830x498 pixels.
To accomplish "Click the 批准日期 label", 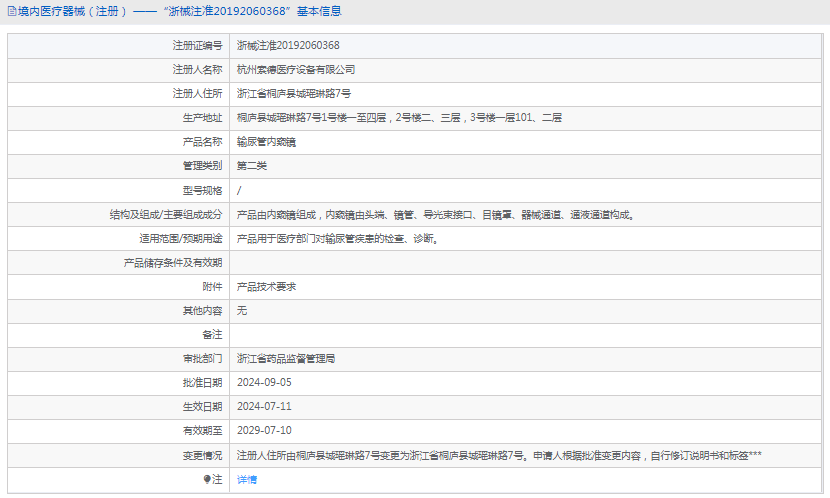I will (x=203, y=383).
